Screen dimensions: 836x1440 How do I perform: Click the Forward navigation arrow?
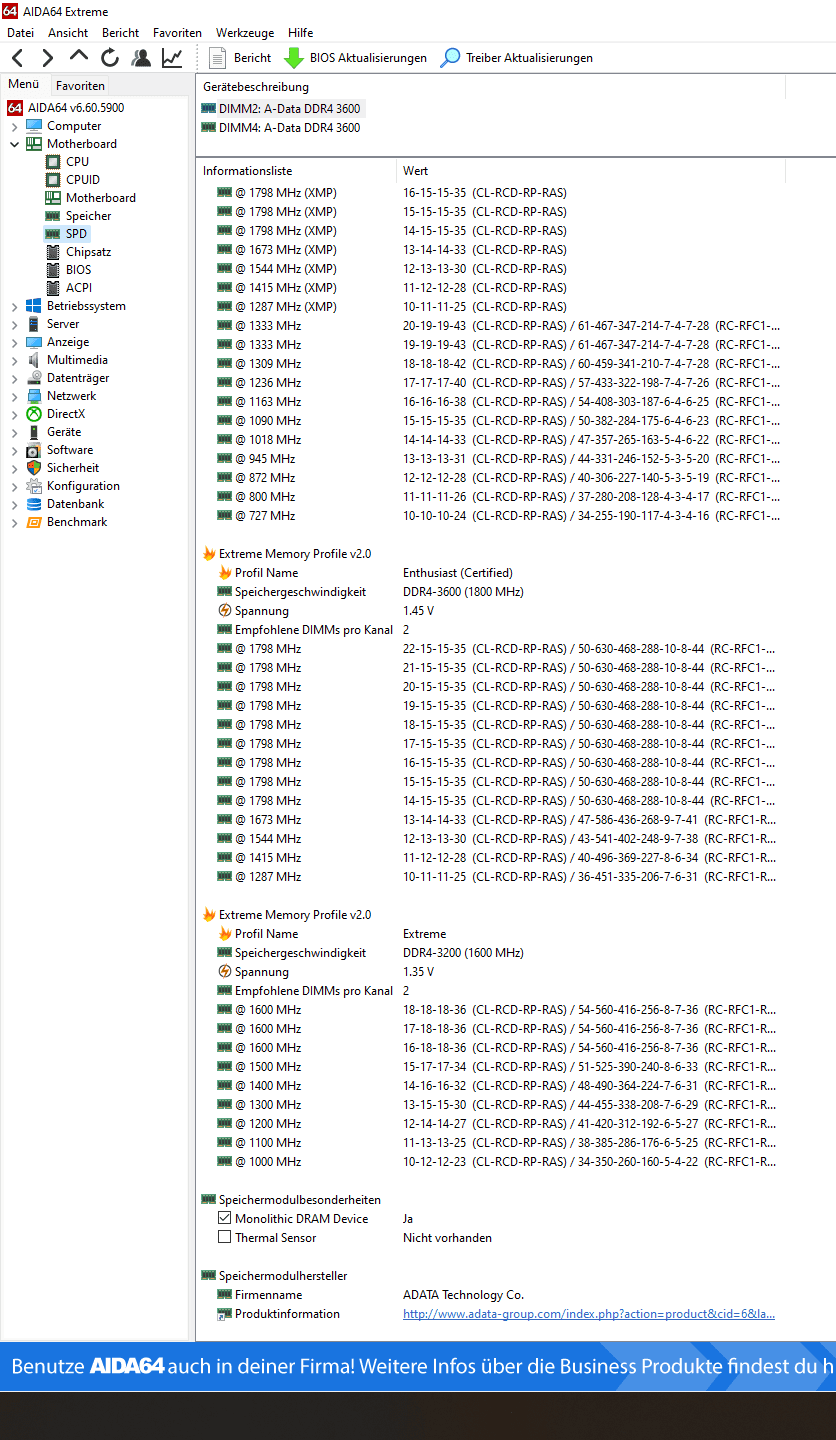point(47,58)
